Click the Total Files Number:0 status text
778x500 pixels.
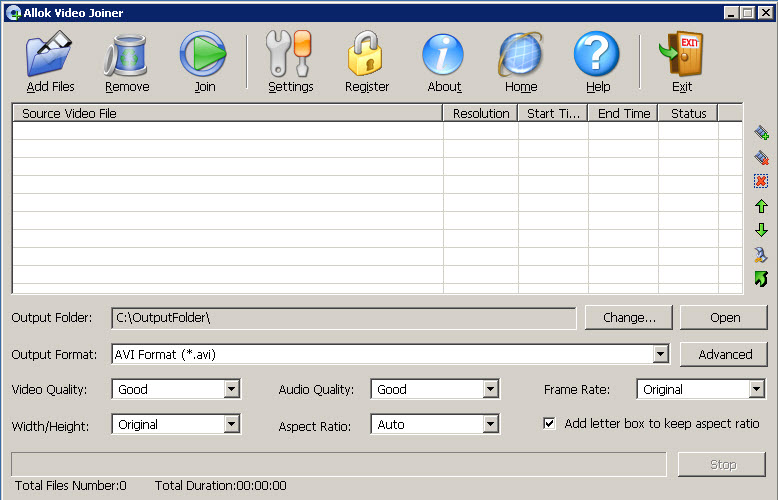click(70, 486)
